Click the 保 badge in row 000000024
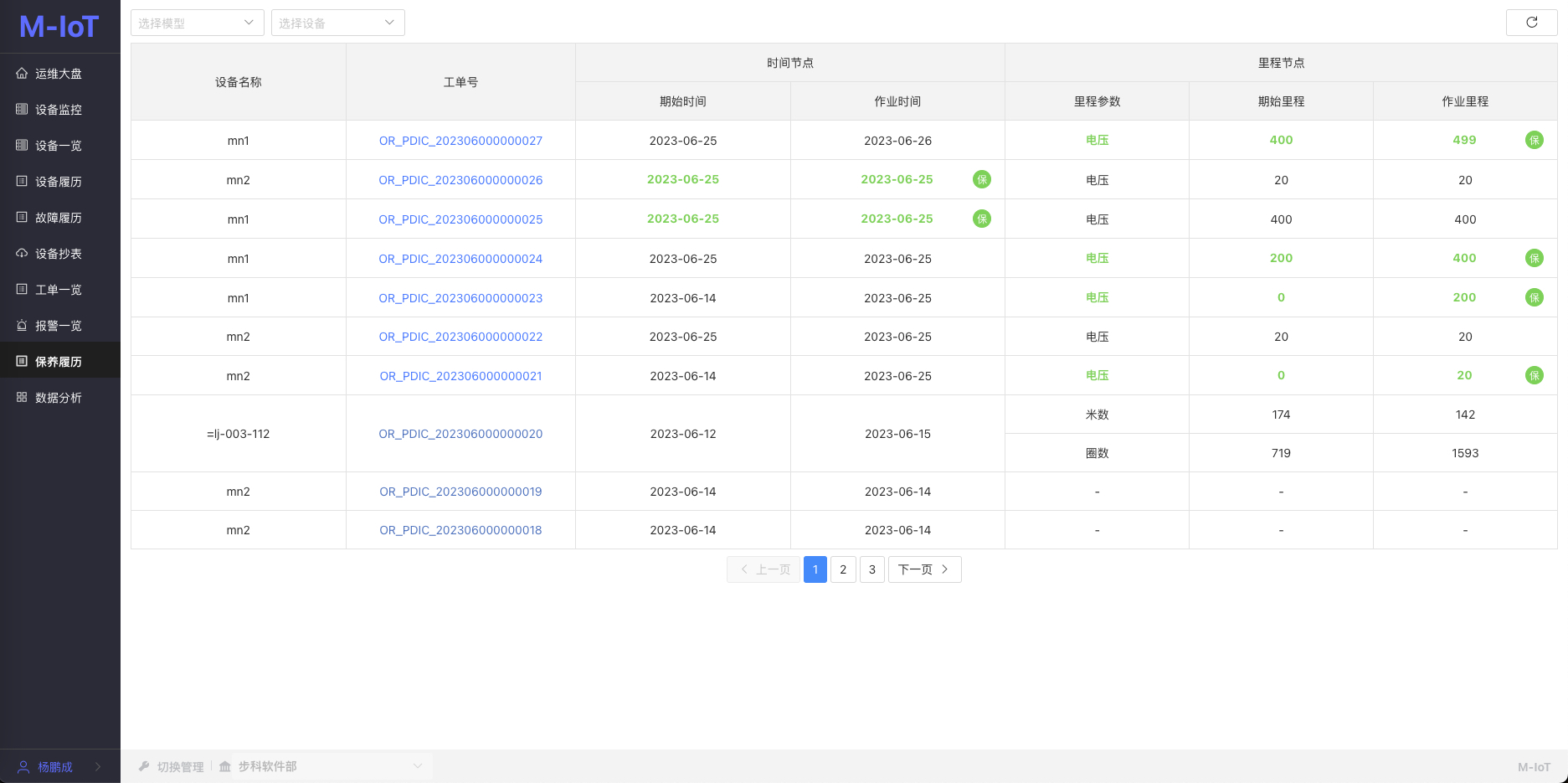Screen dimensions: 1568x783 pyautogui.click(x=1534, y=258)
